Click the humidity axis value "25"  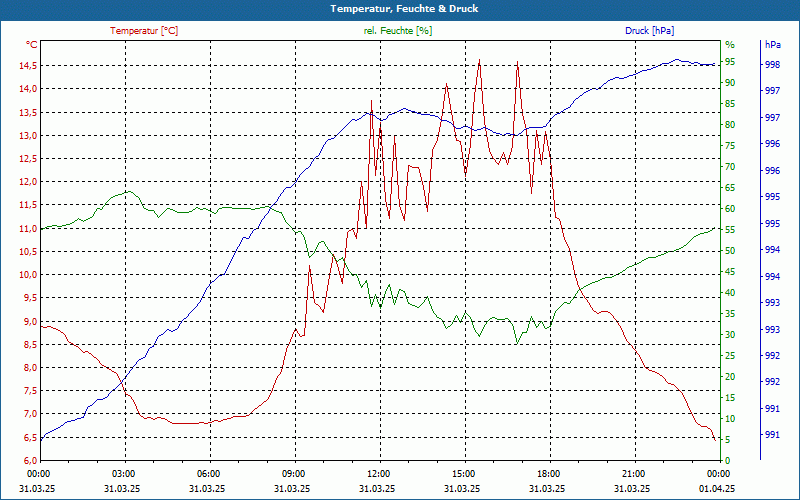730,356
